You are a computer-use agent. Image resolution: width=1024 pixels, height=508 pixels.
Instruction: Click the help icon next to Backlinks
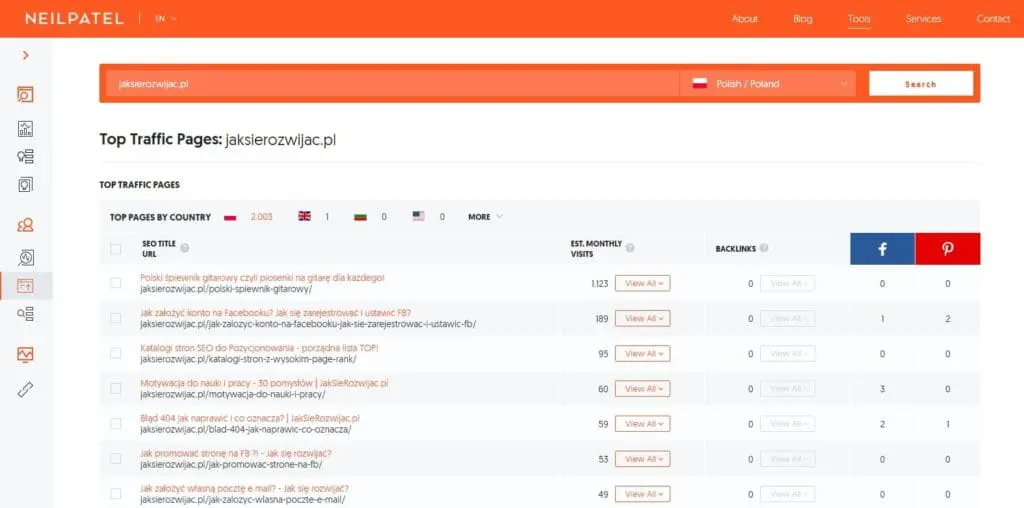point(764,248)
